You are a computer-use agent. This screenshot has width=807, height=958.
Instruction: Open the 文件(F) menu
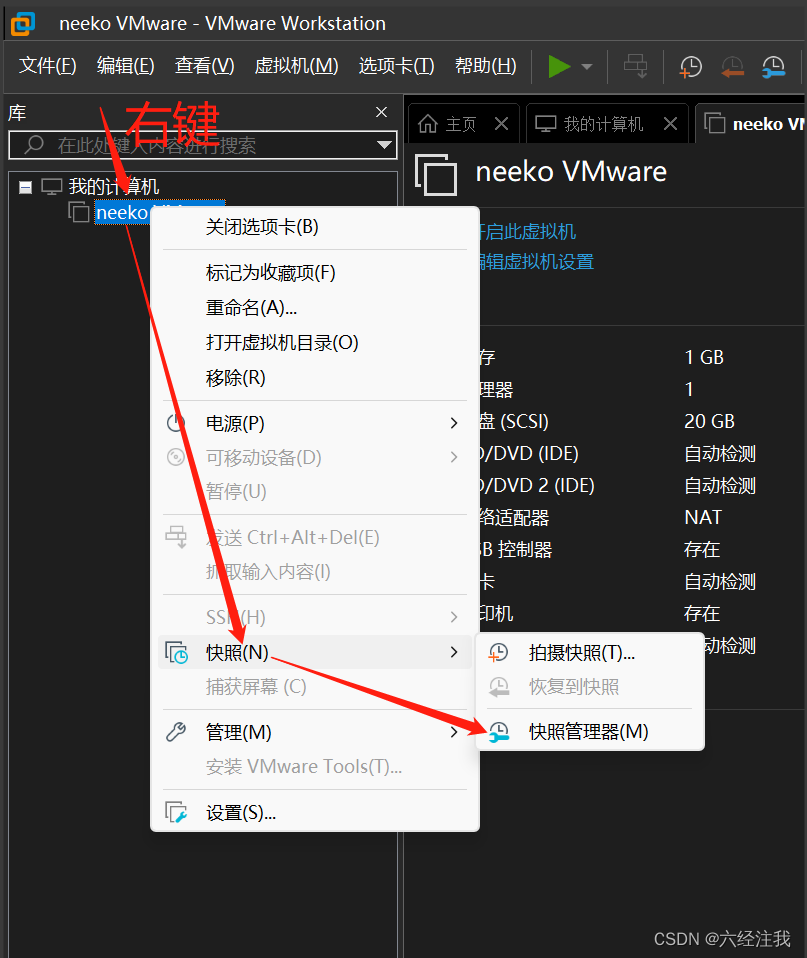tap(47, 65)
